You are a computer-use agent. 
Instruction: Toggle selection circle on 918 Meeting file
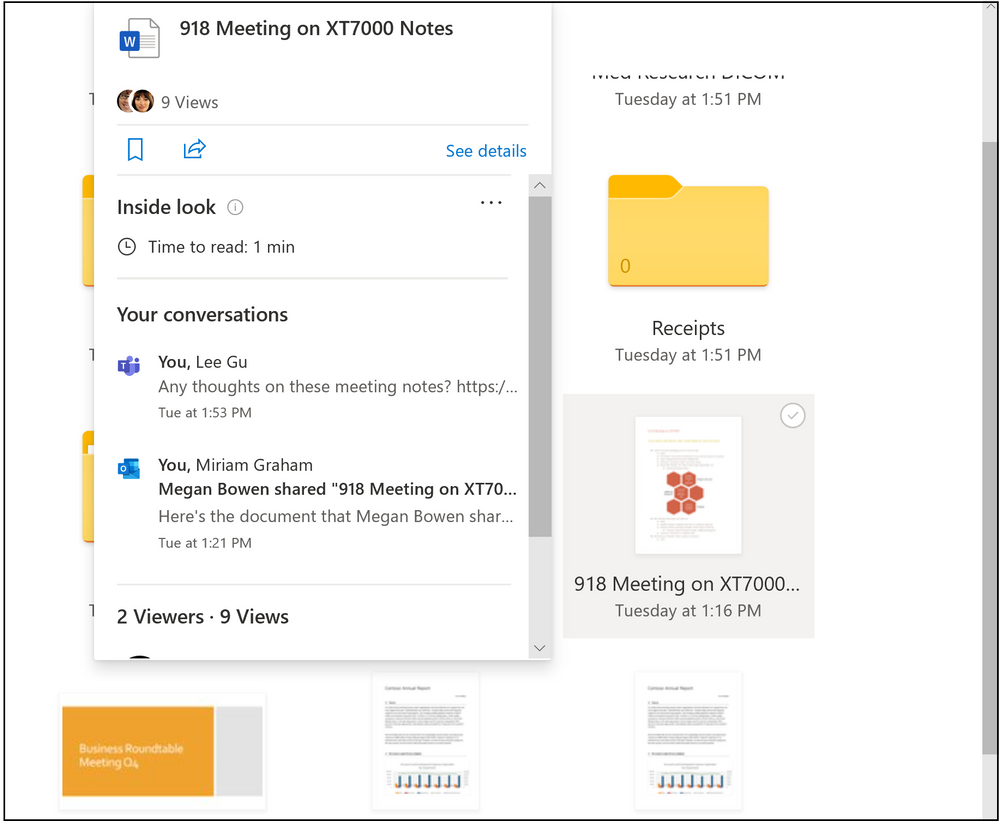click(792, 415)
